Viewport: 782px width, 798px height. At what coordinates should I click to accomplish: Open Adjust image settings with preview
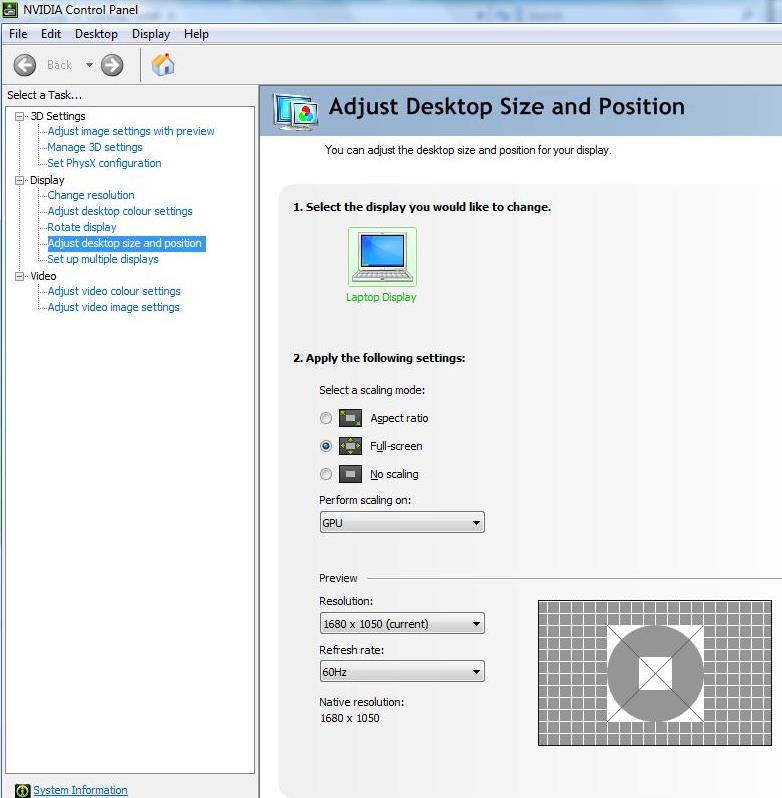pyautogui.click(x=131, y=131)
